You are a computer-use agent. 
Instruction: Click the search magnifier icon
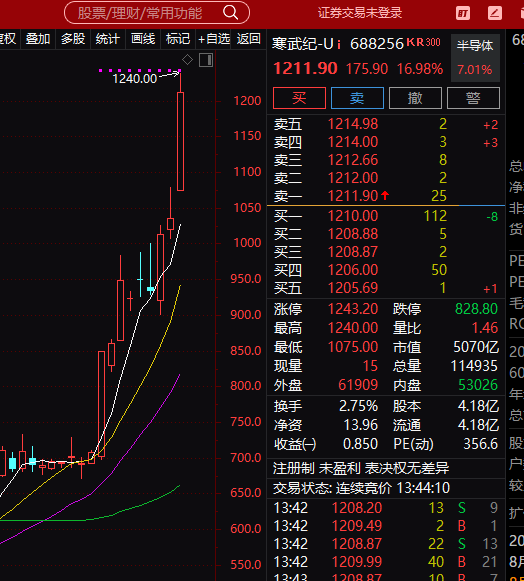coord(231,13)
